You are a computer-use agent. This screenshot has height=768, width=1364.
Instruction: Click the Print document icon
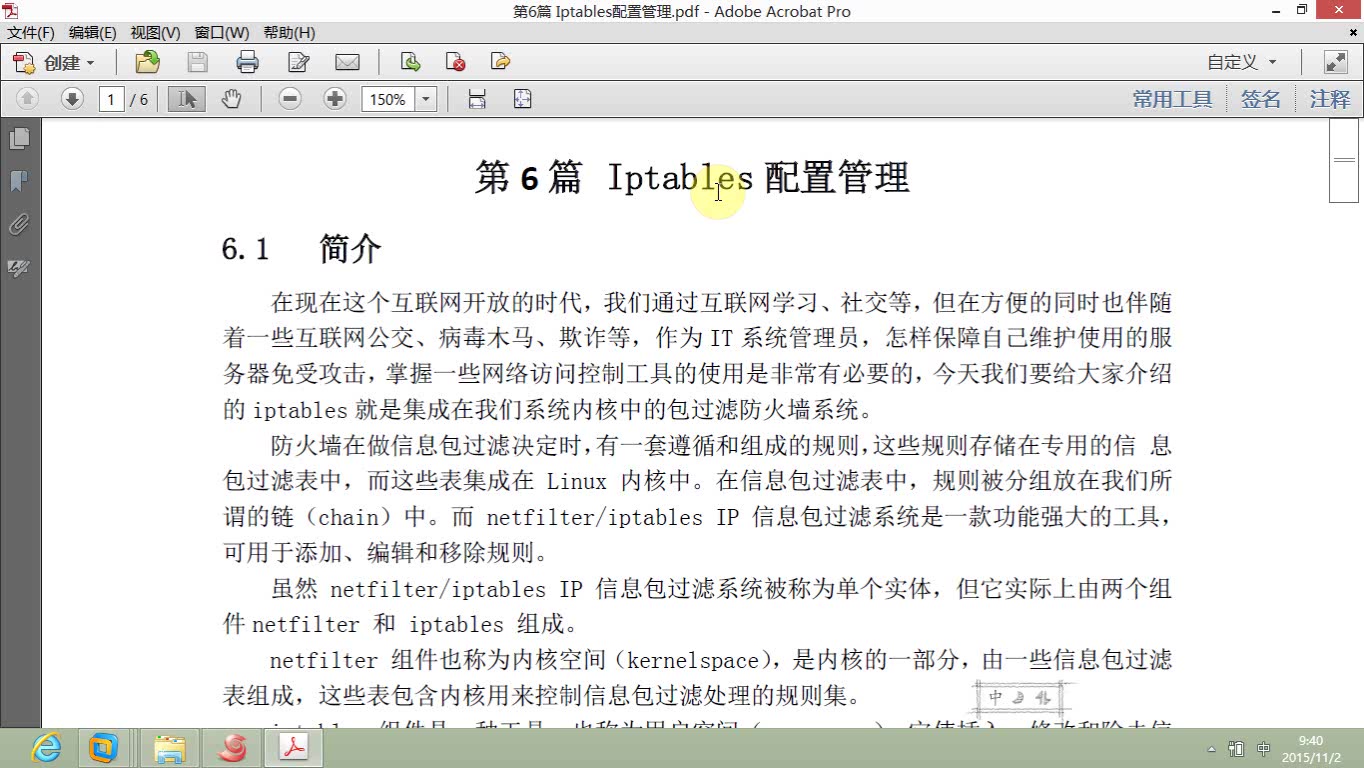(x=247, y=62)
